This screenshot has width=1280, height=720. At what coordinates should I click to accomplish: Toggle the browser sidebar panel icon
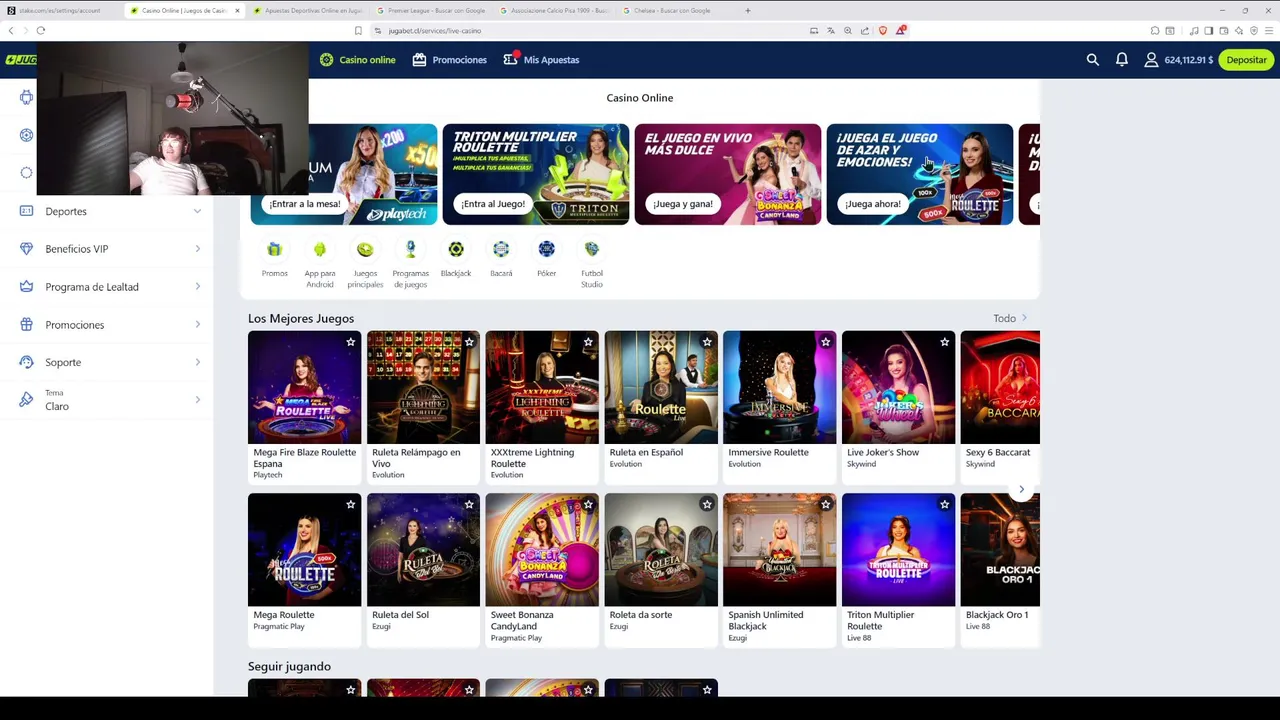tap(1208, 31)
